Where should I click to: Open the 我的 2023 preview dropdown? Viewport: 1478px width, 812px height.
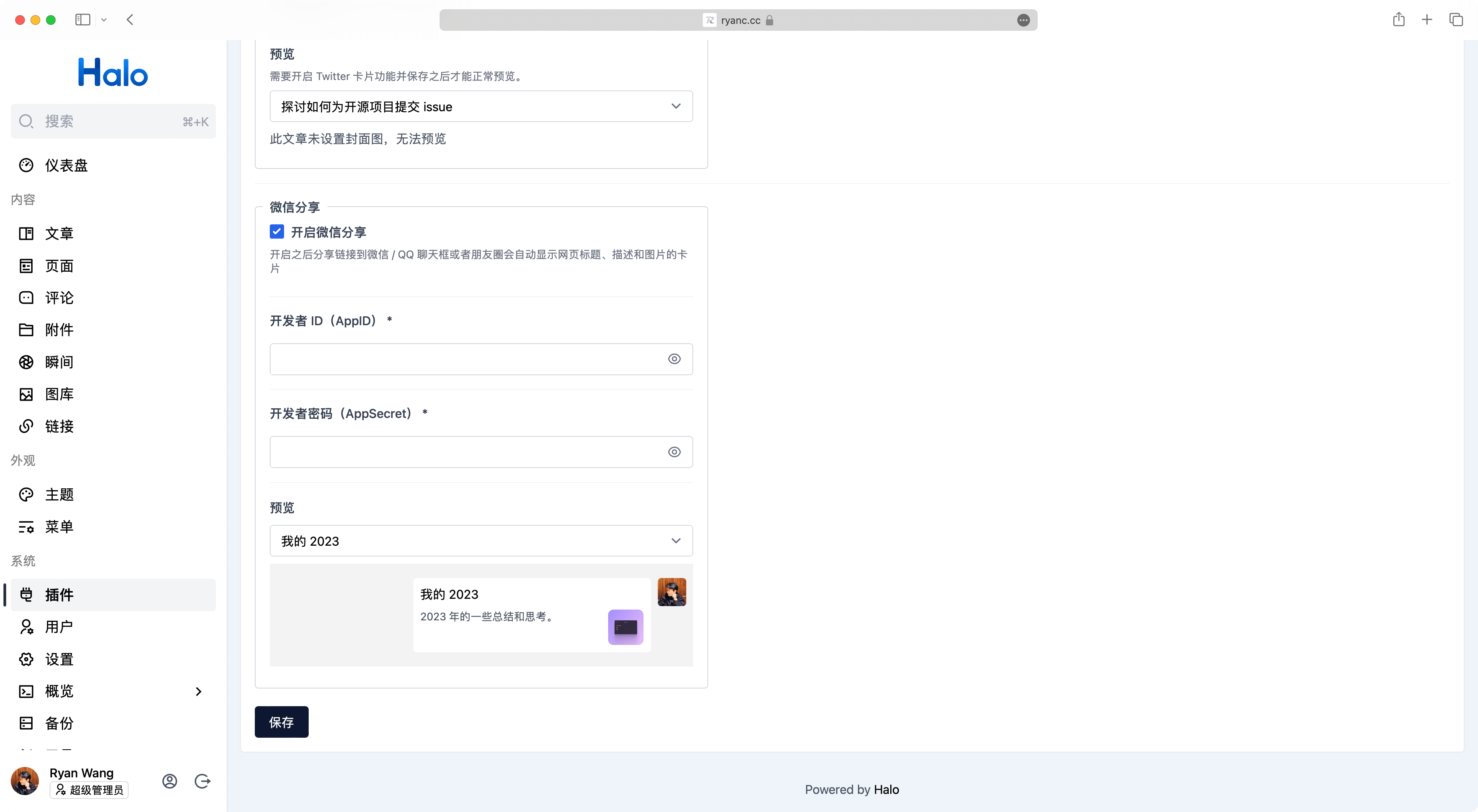[x=481, y=541]
